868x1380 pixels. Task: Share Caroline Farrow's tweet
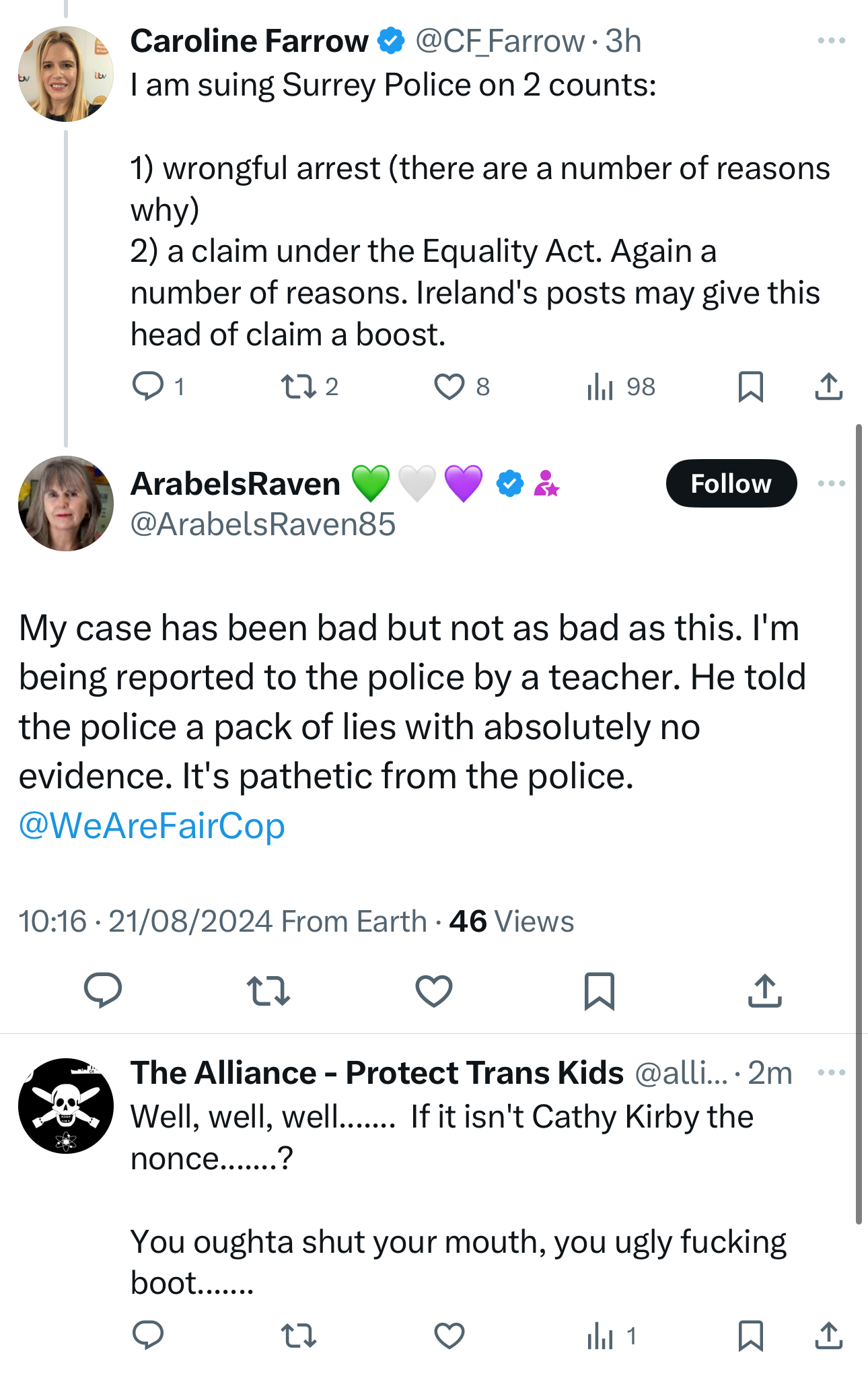(828, 386)
